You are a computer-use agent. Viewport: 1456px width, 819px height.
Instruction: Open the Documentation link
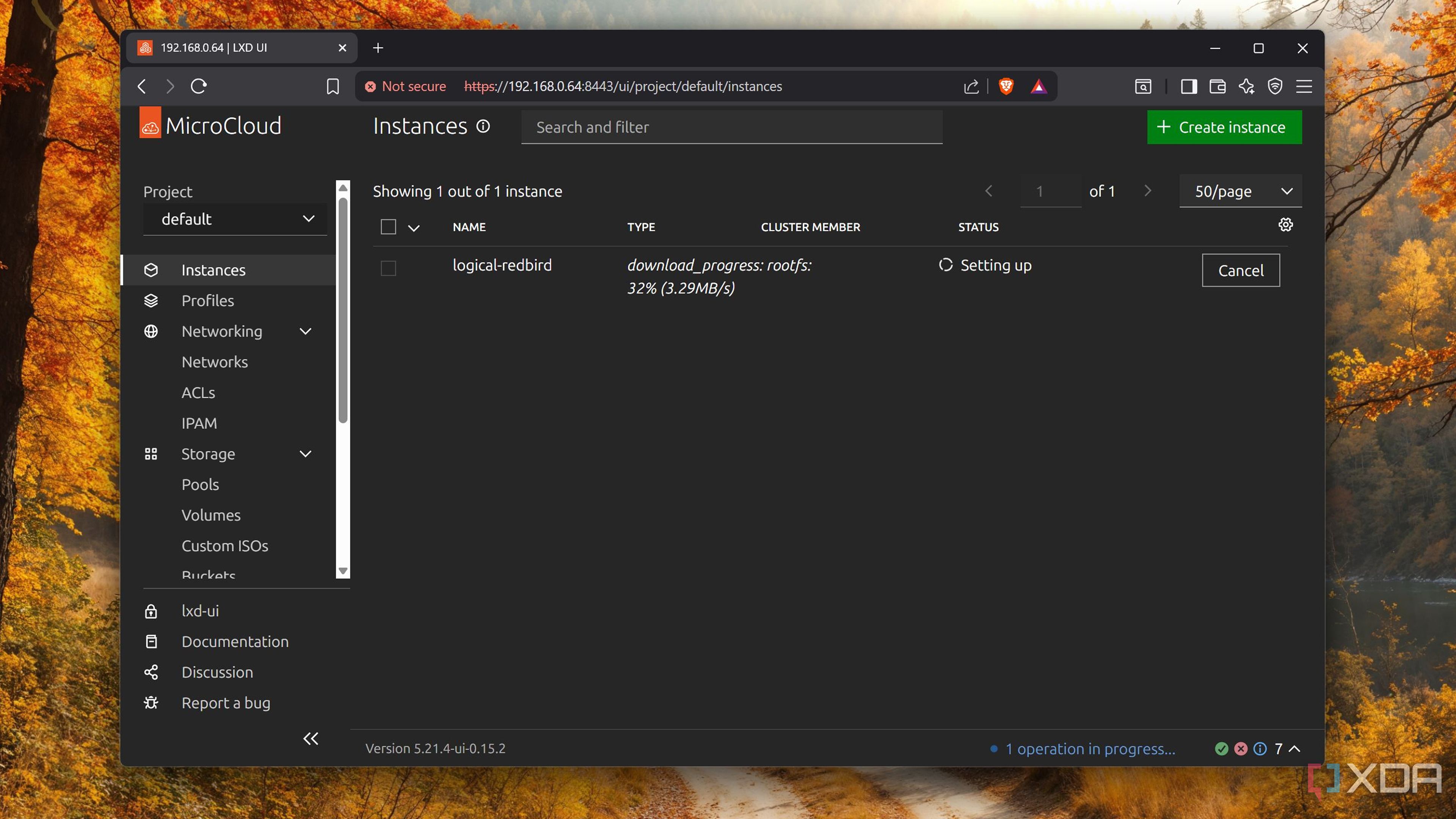click(235, 642)
